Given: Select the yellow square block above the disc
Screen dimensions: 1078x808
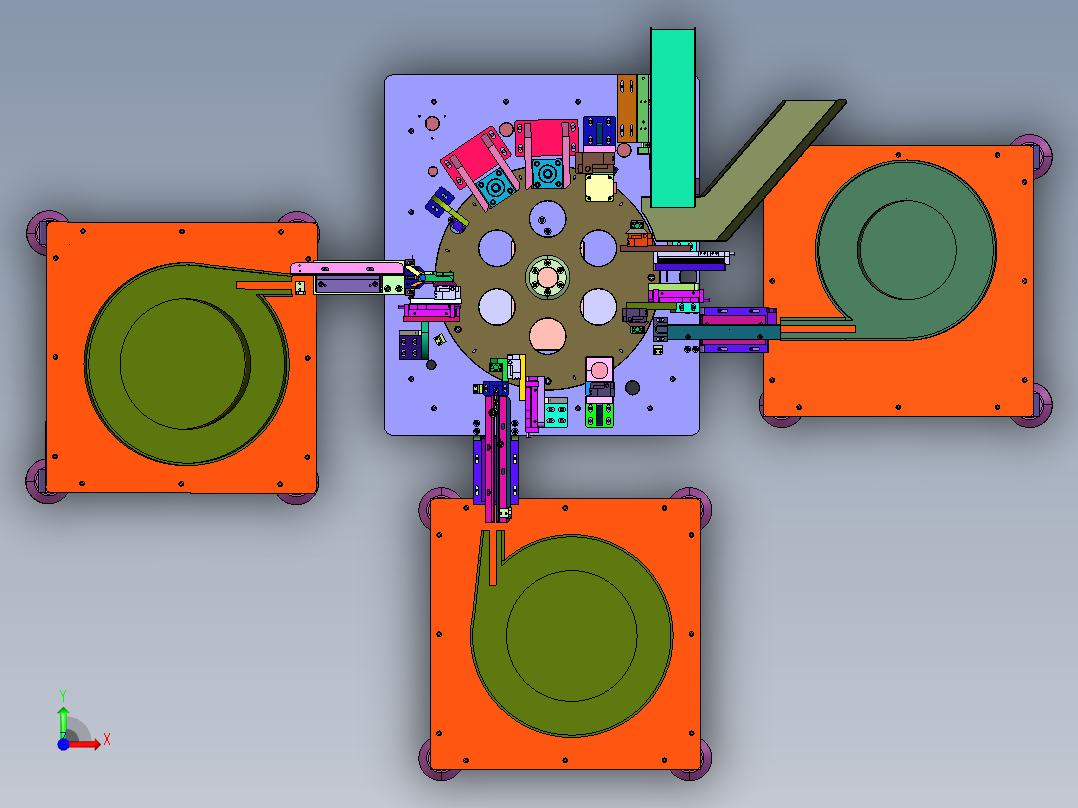Looking at the screenshot, I should coord(599,188).
